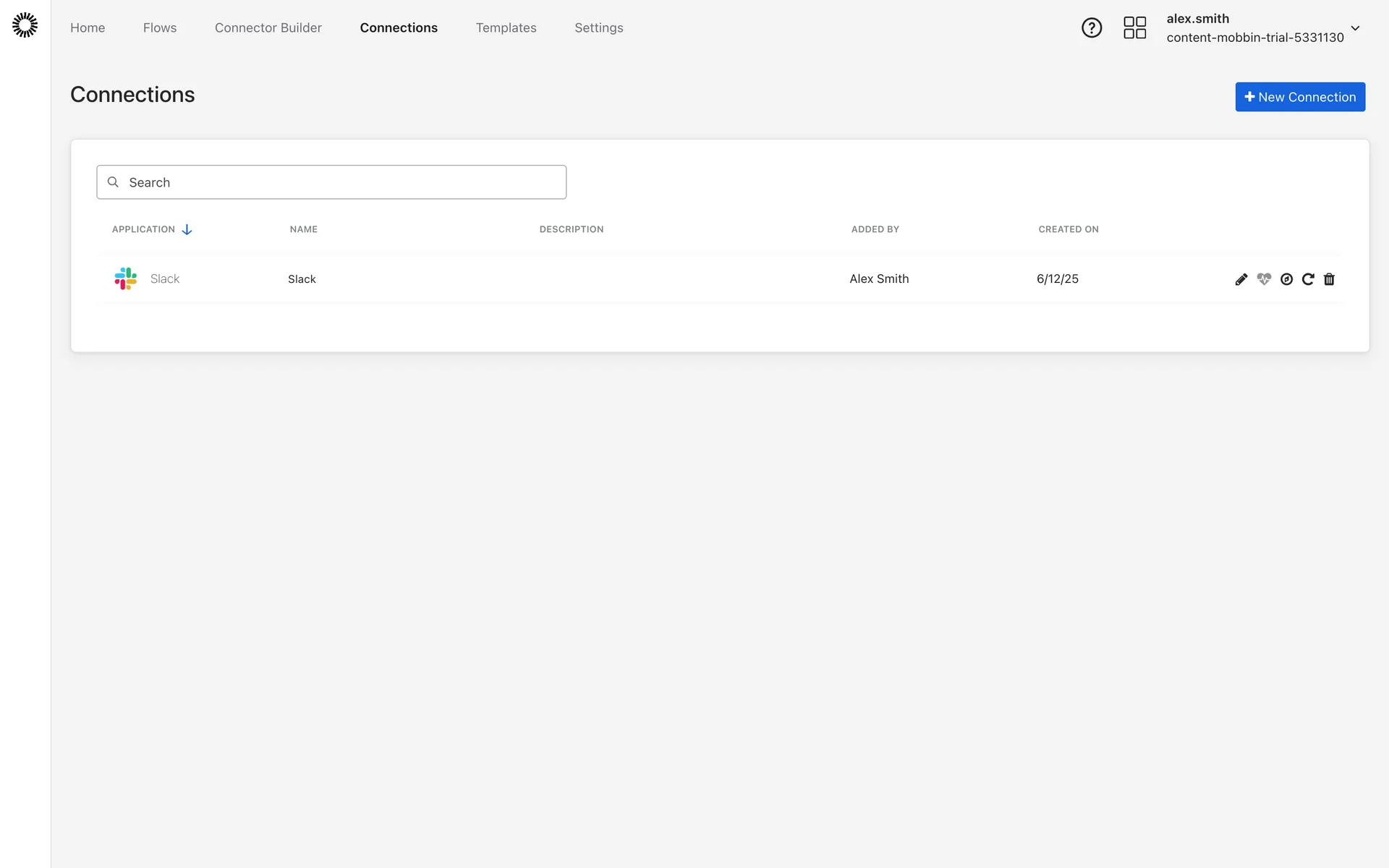Click the Created On column header

1068,229
